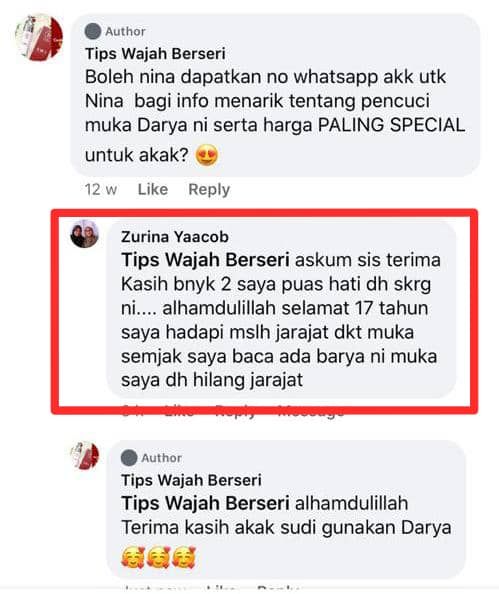Image resolution: width=499 pixels, height=594 pixels.
Task: Open Zurina Yaacob's profile name
Action: [x=175, y=237]
